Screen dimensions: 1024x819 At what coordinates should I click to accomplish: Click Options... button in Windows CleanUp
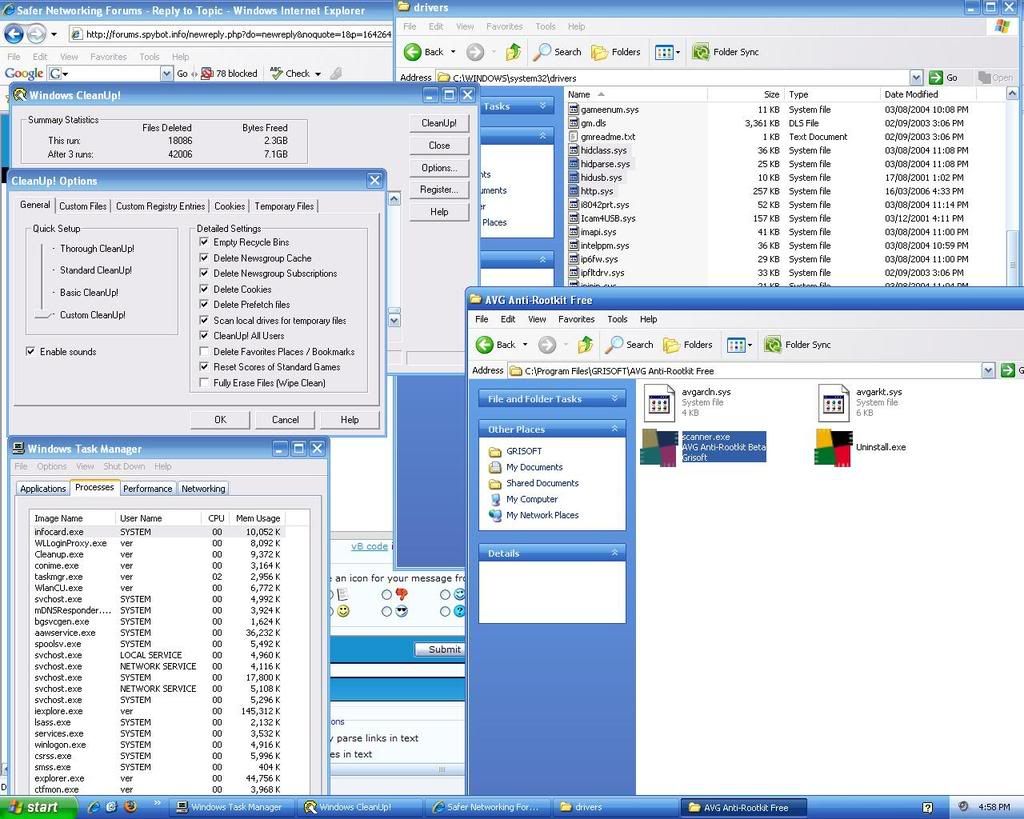pos(439,167)
